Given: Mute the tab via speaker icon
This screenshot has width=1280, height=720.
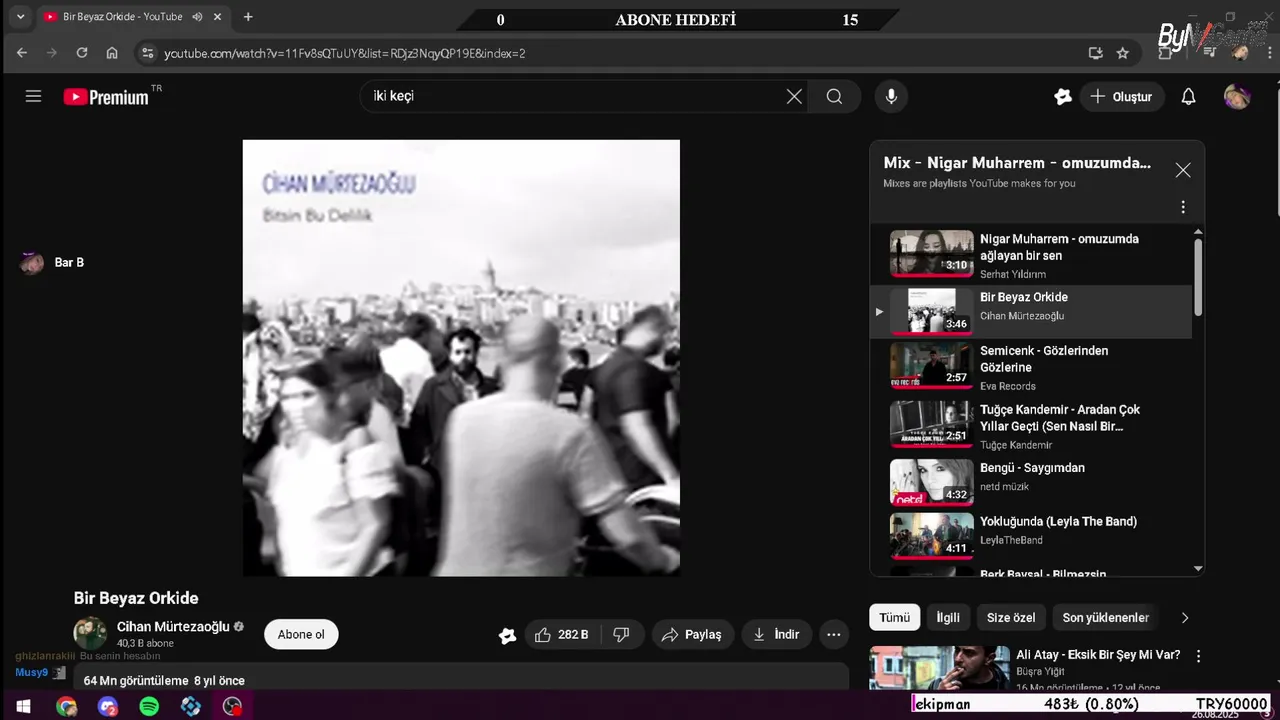Looking at the screenshot, I should pyautogui.click(x=197, y=17).
